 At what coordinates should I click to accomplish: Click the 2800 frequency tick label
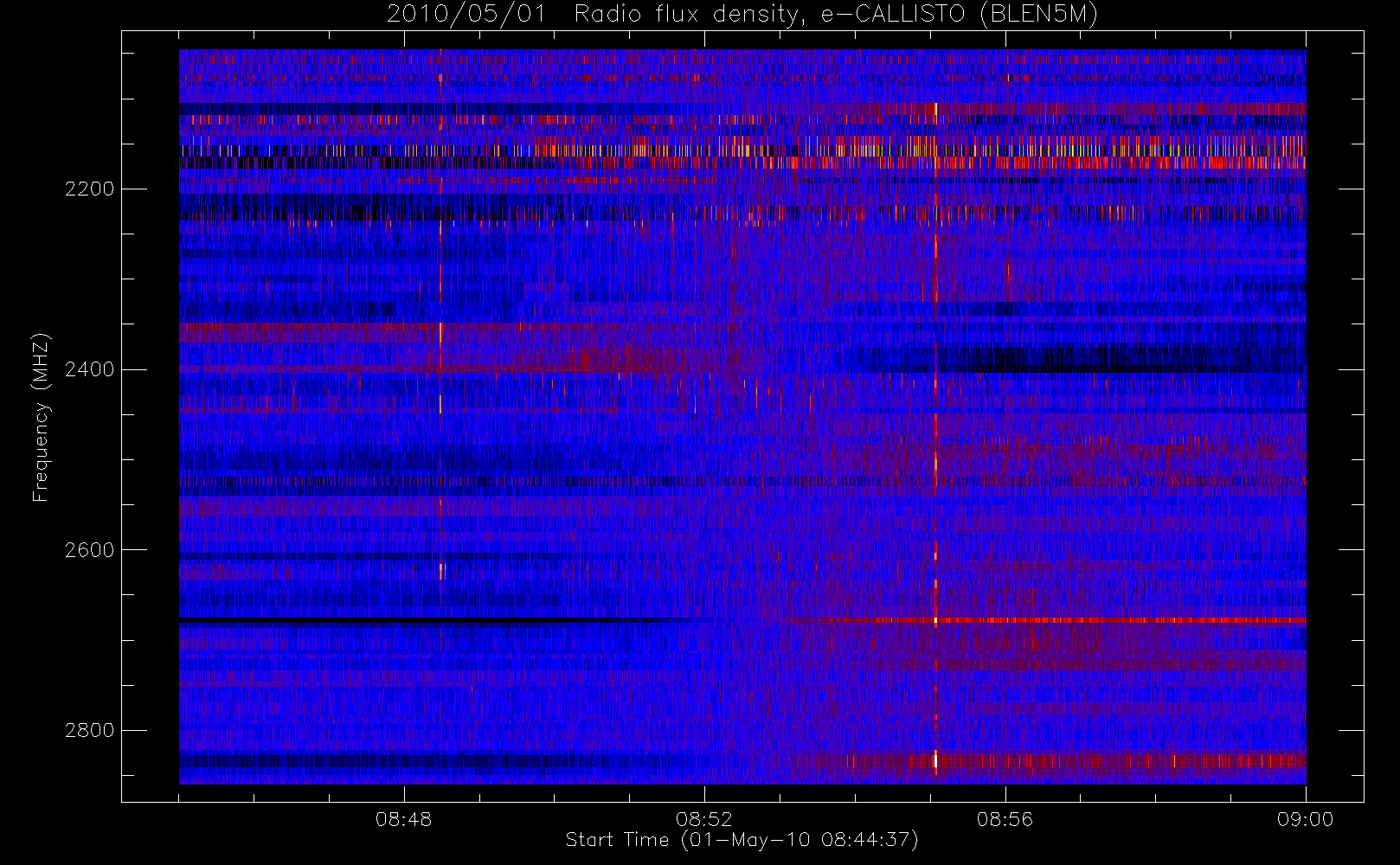click(90, 731)
